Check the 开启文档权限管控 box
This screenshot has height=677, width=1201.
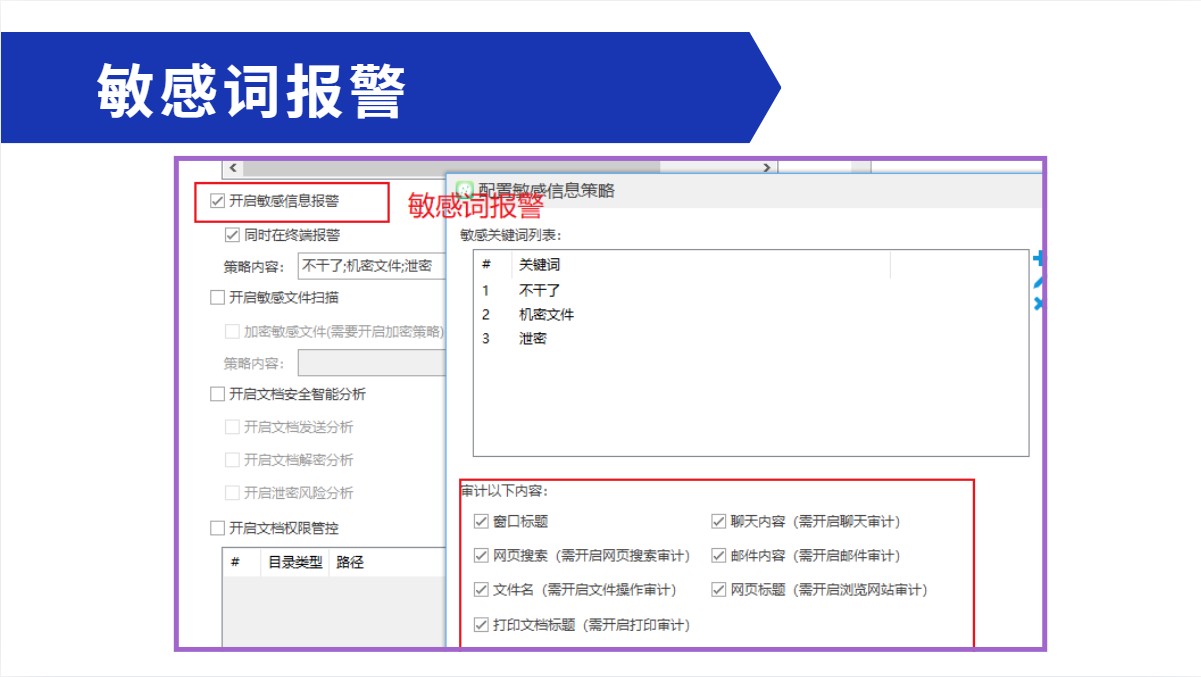click(218, 528)
